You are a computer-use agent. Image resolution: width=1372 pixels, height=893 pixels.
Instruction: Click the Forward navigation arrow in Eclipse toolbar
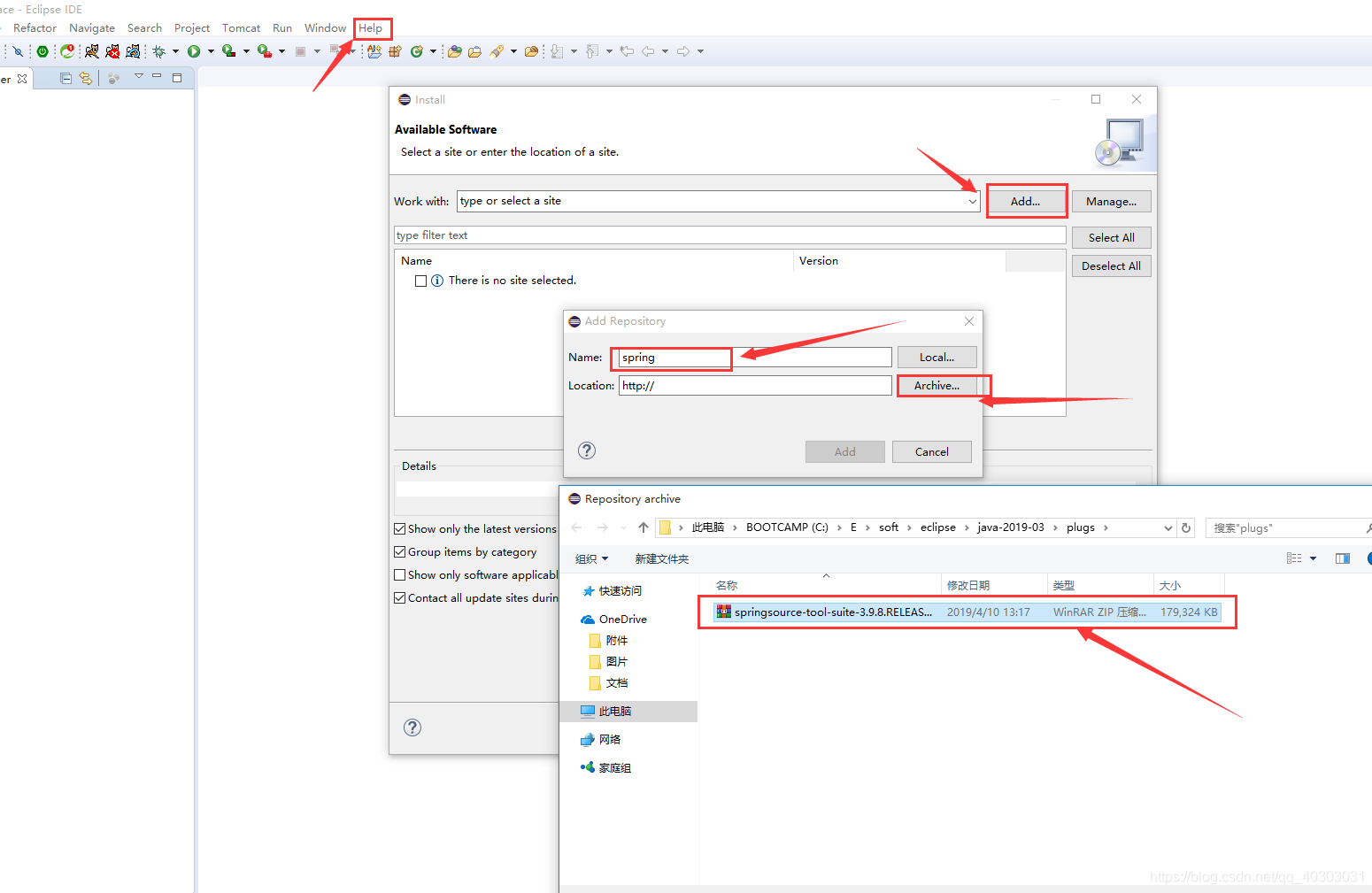[x=682, y=51]
